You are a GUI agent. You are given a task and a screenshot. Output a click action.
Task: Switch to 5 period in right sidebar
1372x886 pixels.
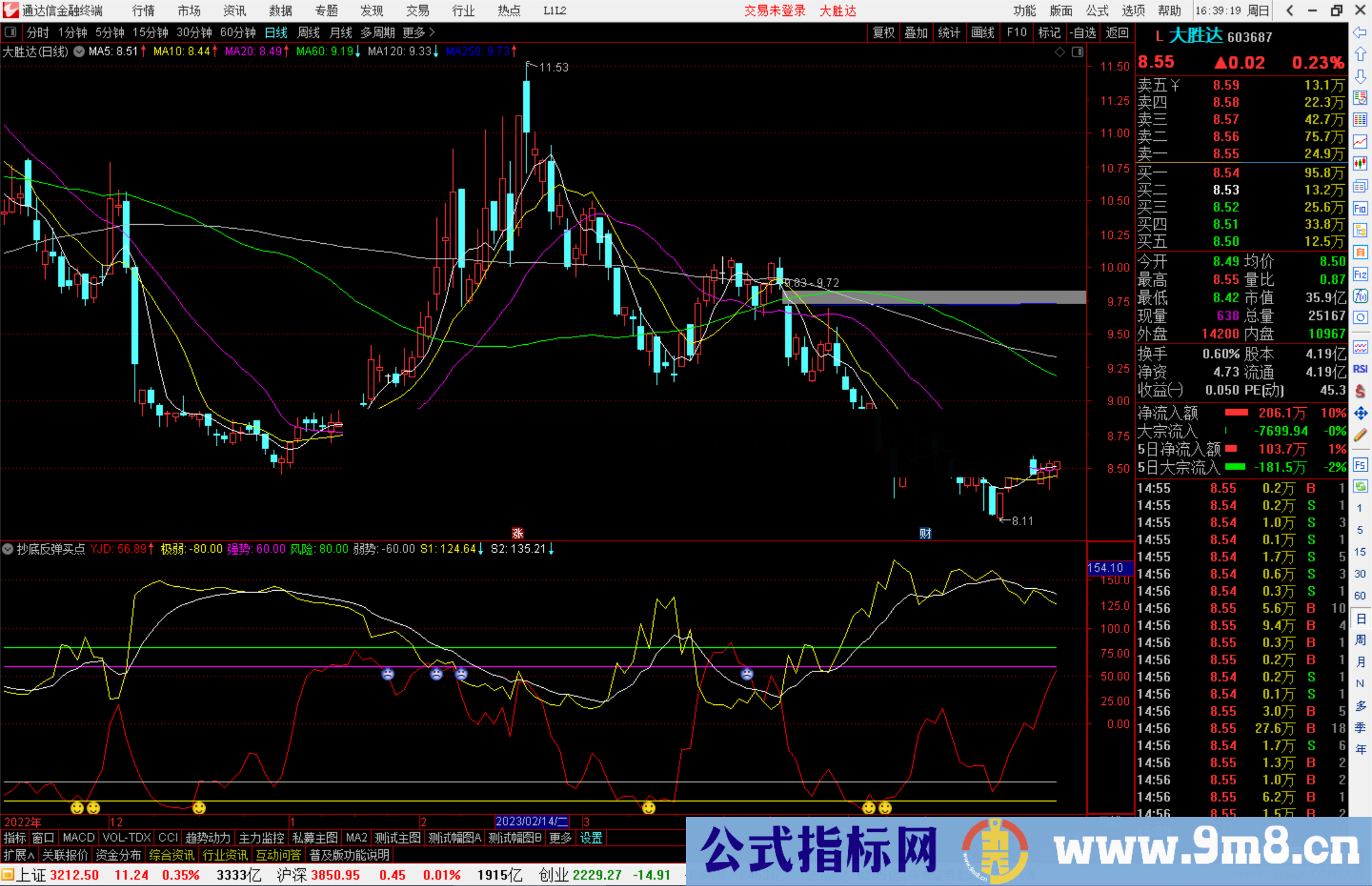1360,530
